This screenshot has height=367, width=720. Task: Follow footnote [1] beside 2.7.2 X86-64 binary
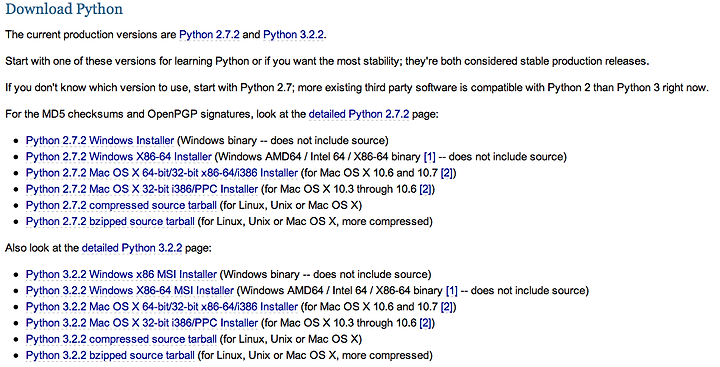pos(429,157)
